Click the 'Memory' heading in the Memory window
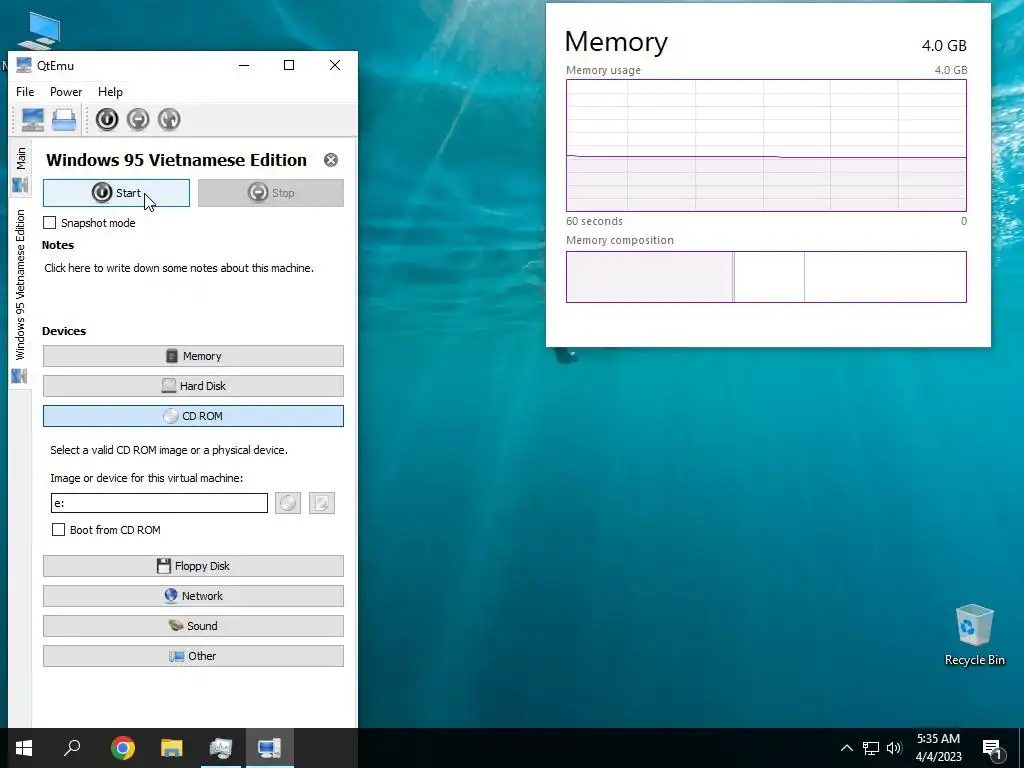1024x768 pixels. (x=616, y=42)
